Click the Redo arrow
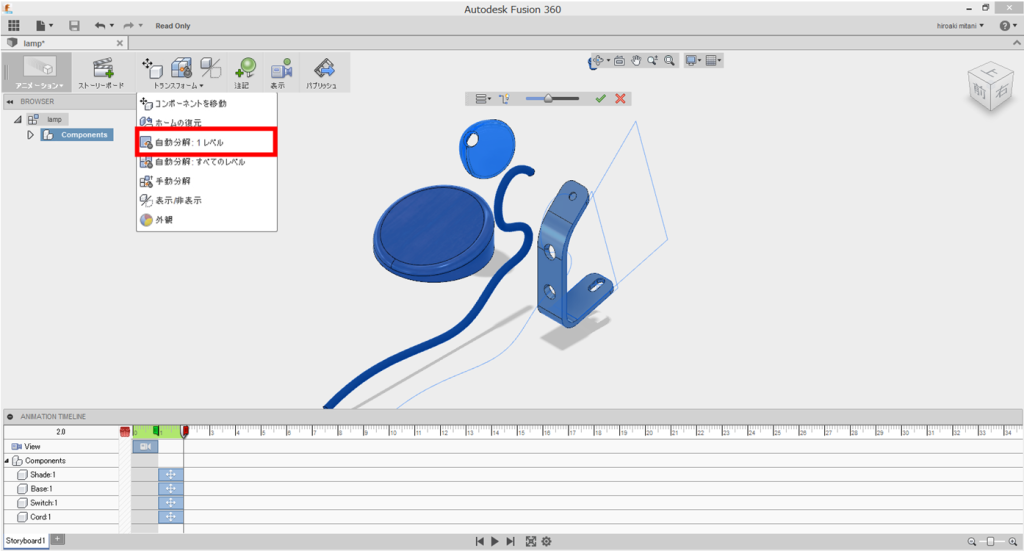This screenshot has width=1024, height=551. [x=129, y=25]
